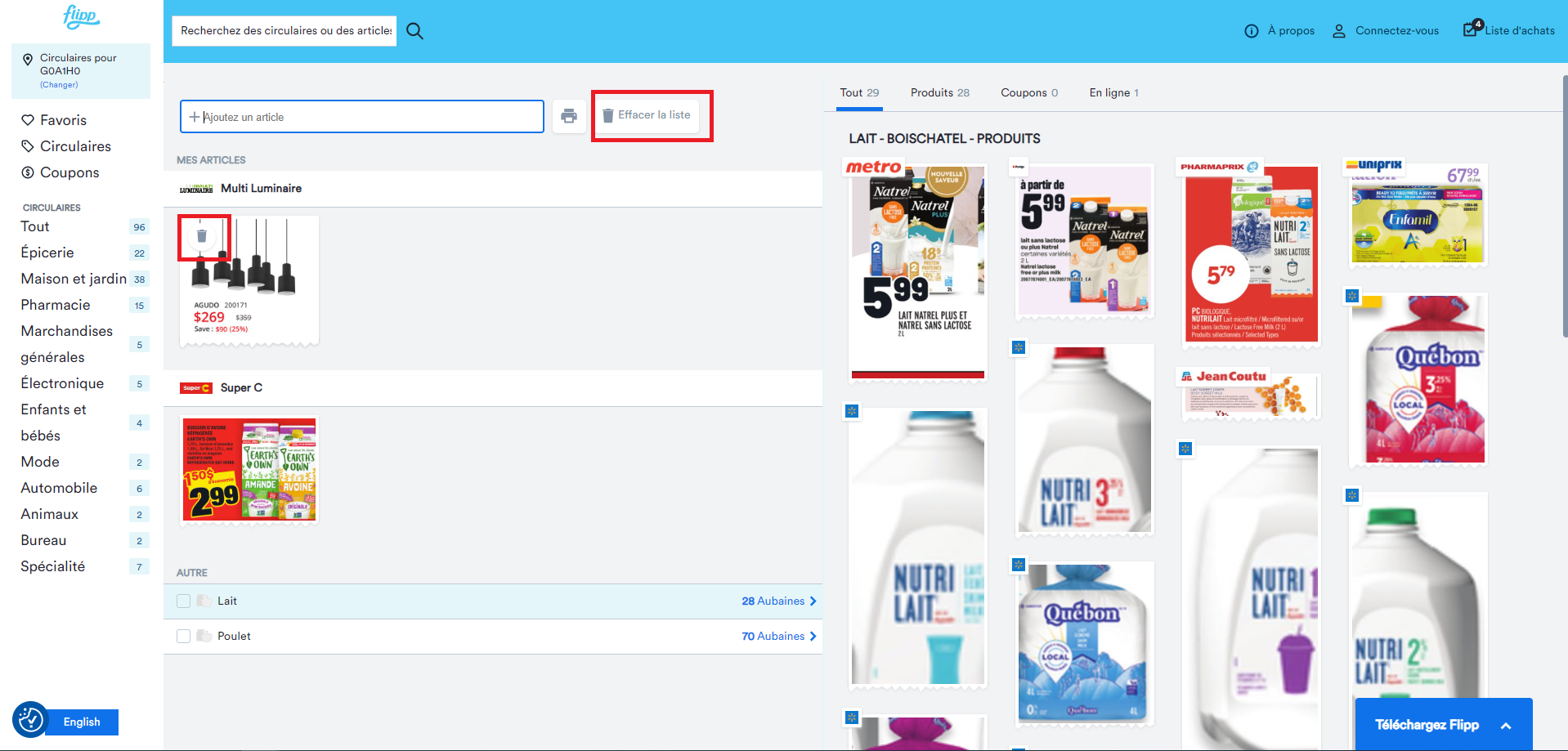Open the Metro Natrel milk flyer item

click(917, 272)
